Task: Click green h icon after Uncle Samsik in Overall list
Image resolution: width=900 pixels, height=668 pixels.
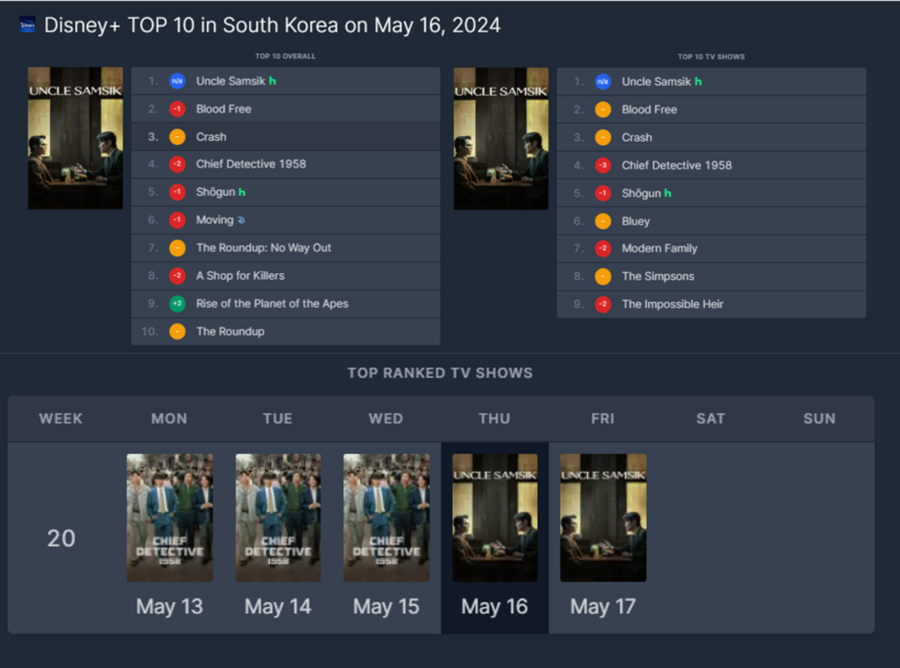Action: tap(273, 81)
